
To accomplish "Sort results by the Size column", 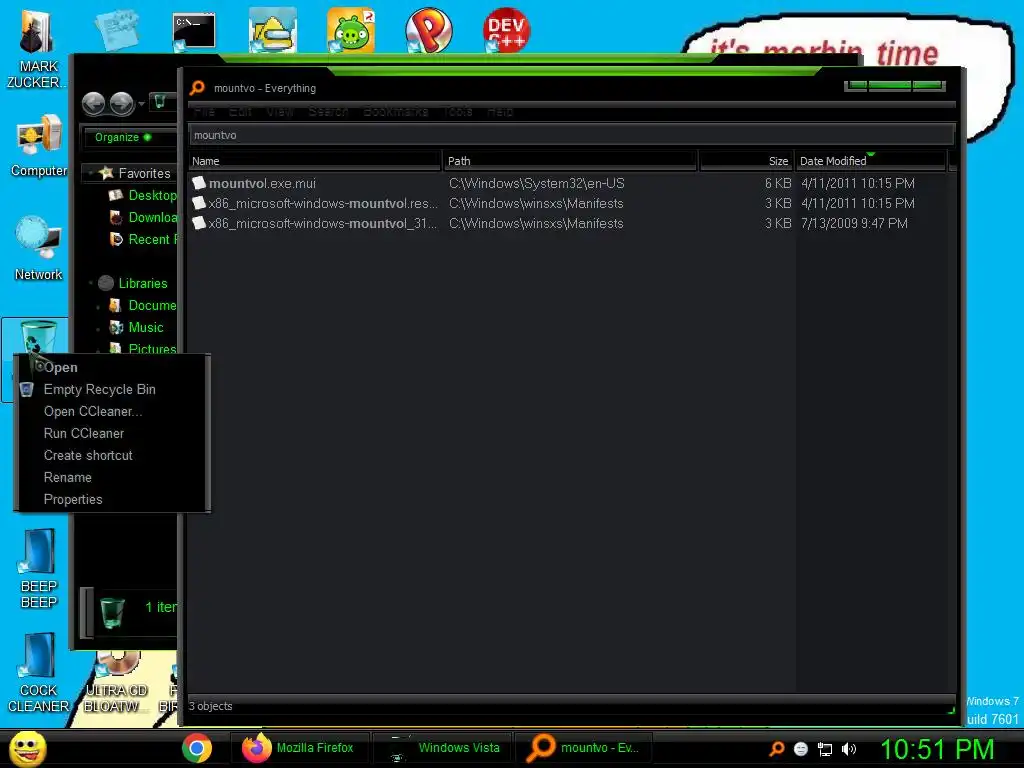I will [746, 161].
